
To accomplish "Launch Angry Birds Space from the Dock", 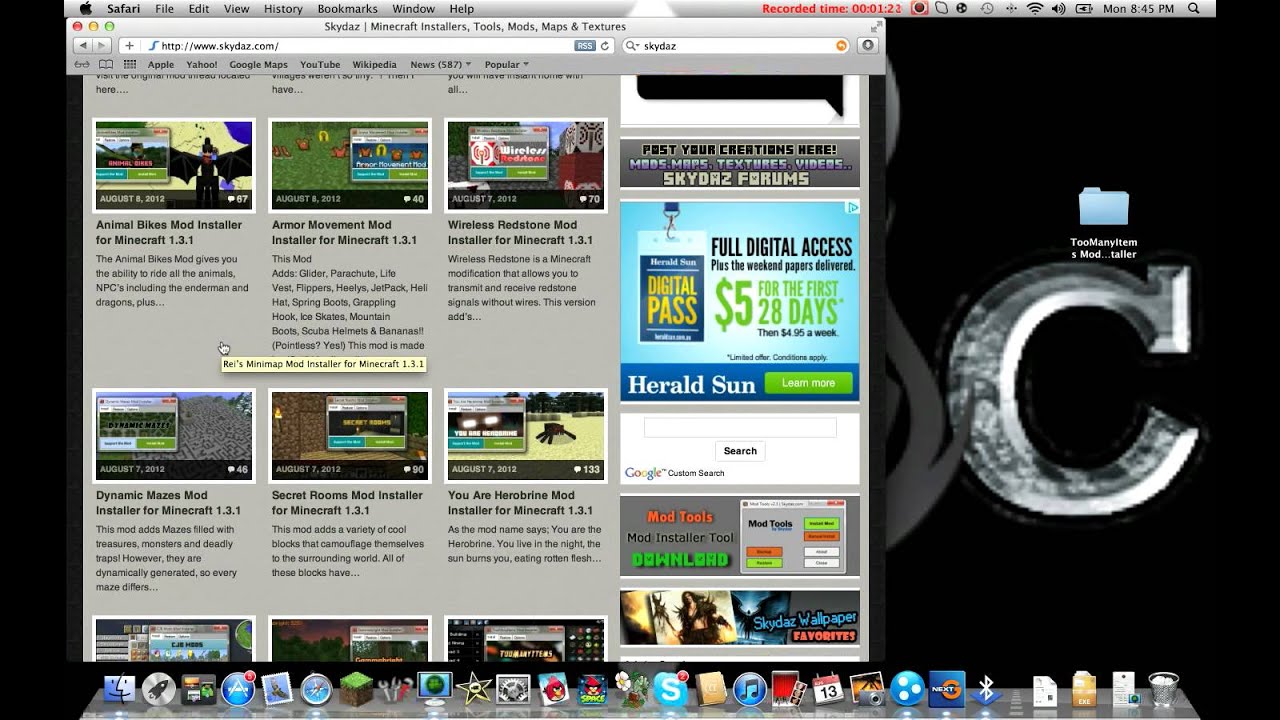I will coord(591,688).
